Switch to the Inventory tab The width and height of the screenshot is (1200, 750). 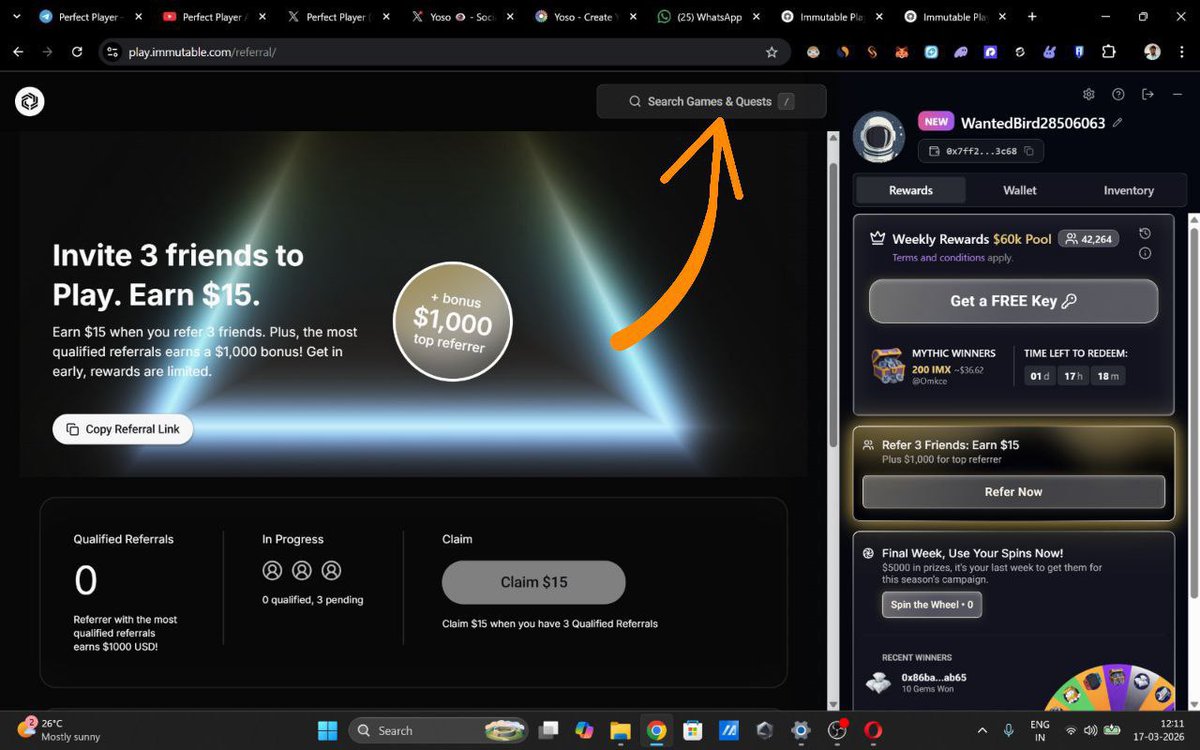coord(1129,190)
